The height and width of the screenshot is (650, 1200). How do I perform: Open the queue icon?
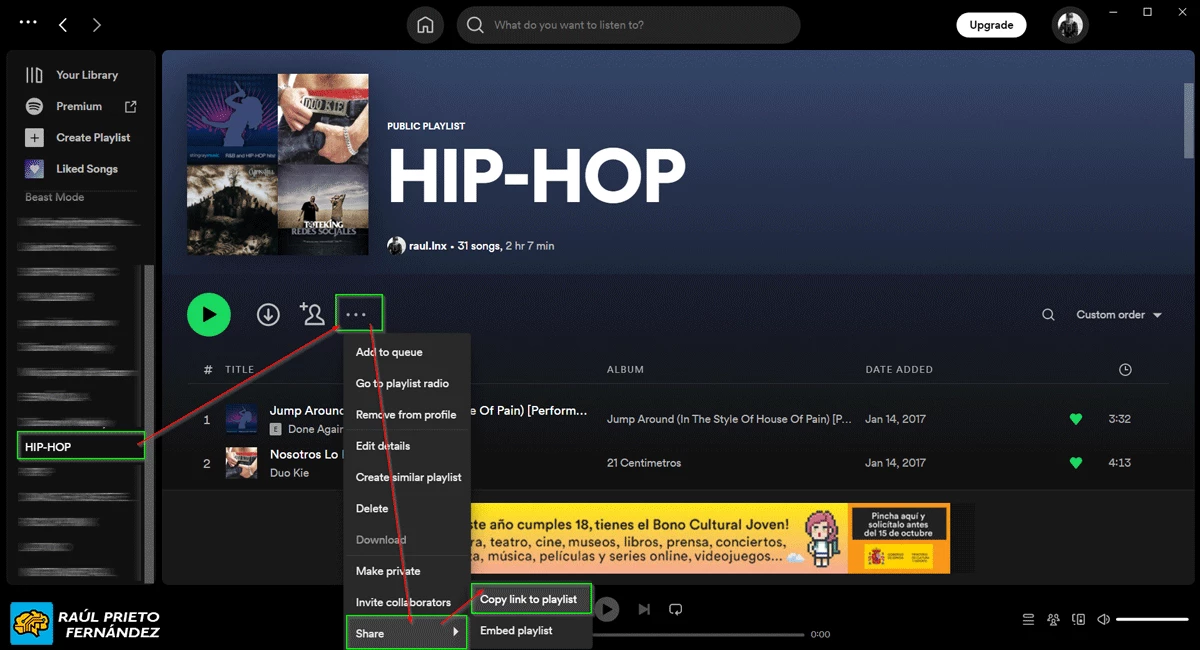coord(1028,619)
